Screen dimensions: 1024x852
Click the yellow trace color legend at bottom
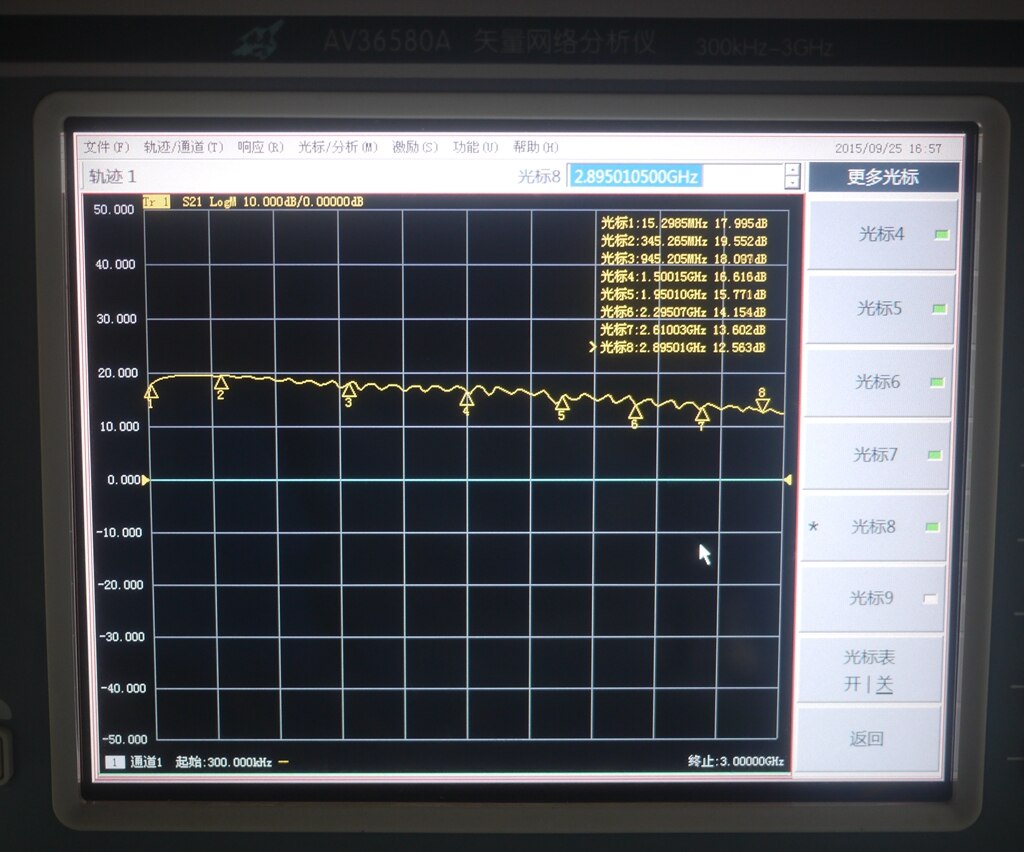pos(282,761)
